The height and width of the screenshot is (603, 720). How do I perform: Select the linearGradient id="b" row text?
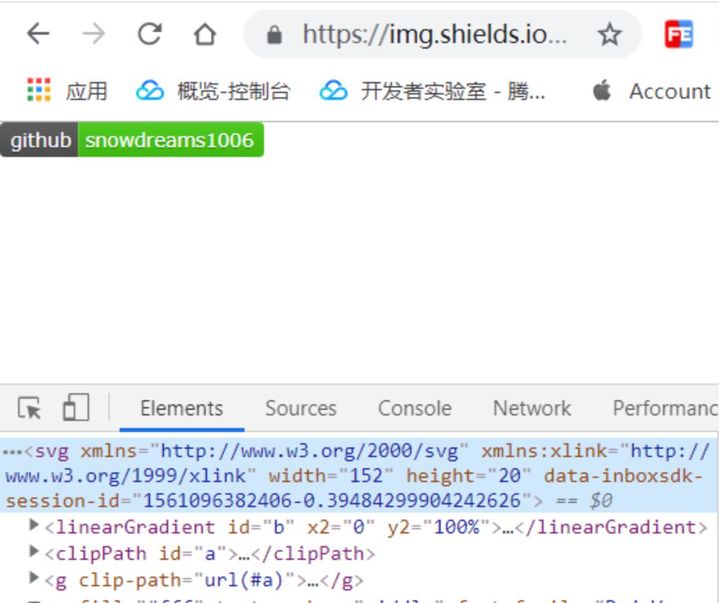(376, 527)
